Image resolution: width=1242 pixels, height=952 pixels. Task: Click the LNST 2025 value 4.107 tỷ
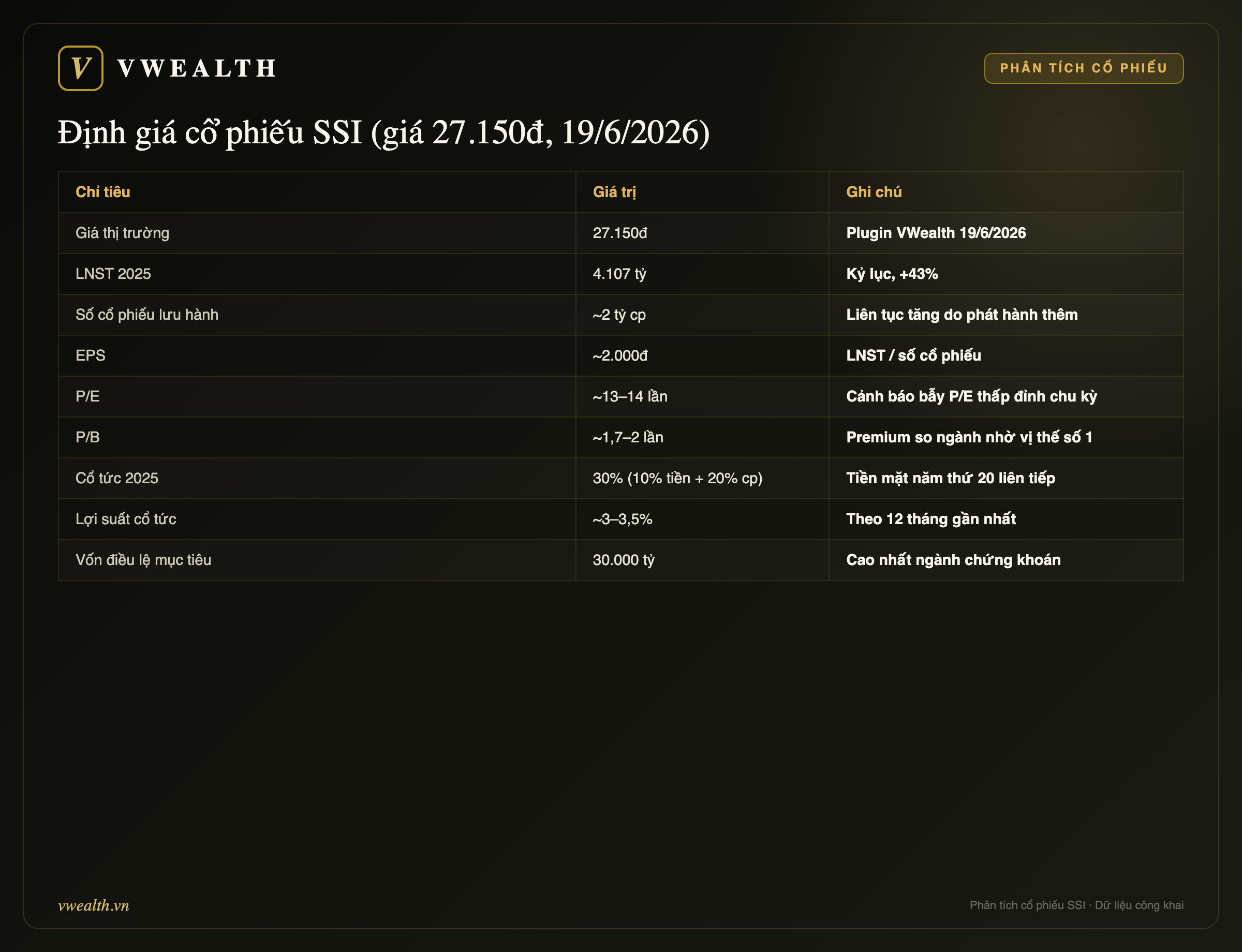pyautogui.click(x=619, y=274)
